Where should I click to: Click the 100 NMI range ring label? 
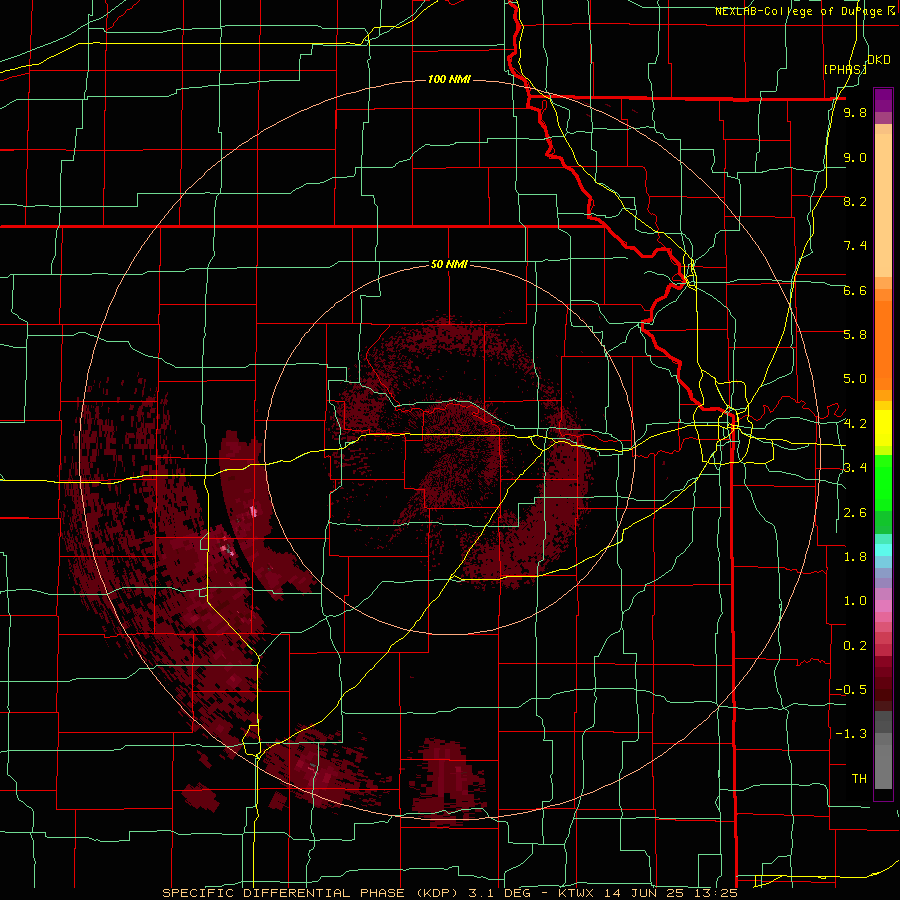tap(449, 79)
